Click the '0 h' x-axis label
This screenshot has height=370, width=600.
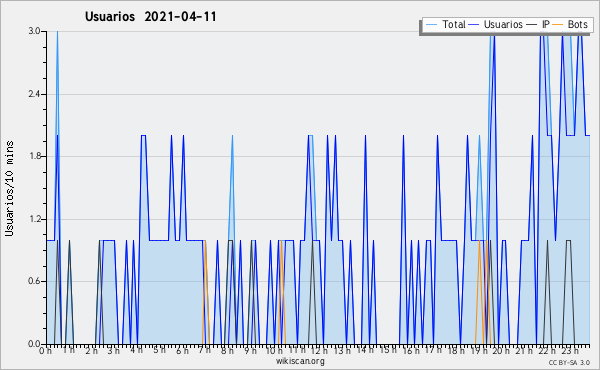45,351
